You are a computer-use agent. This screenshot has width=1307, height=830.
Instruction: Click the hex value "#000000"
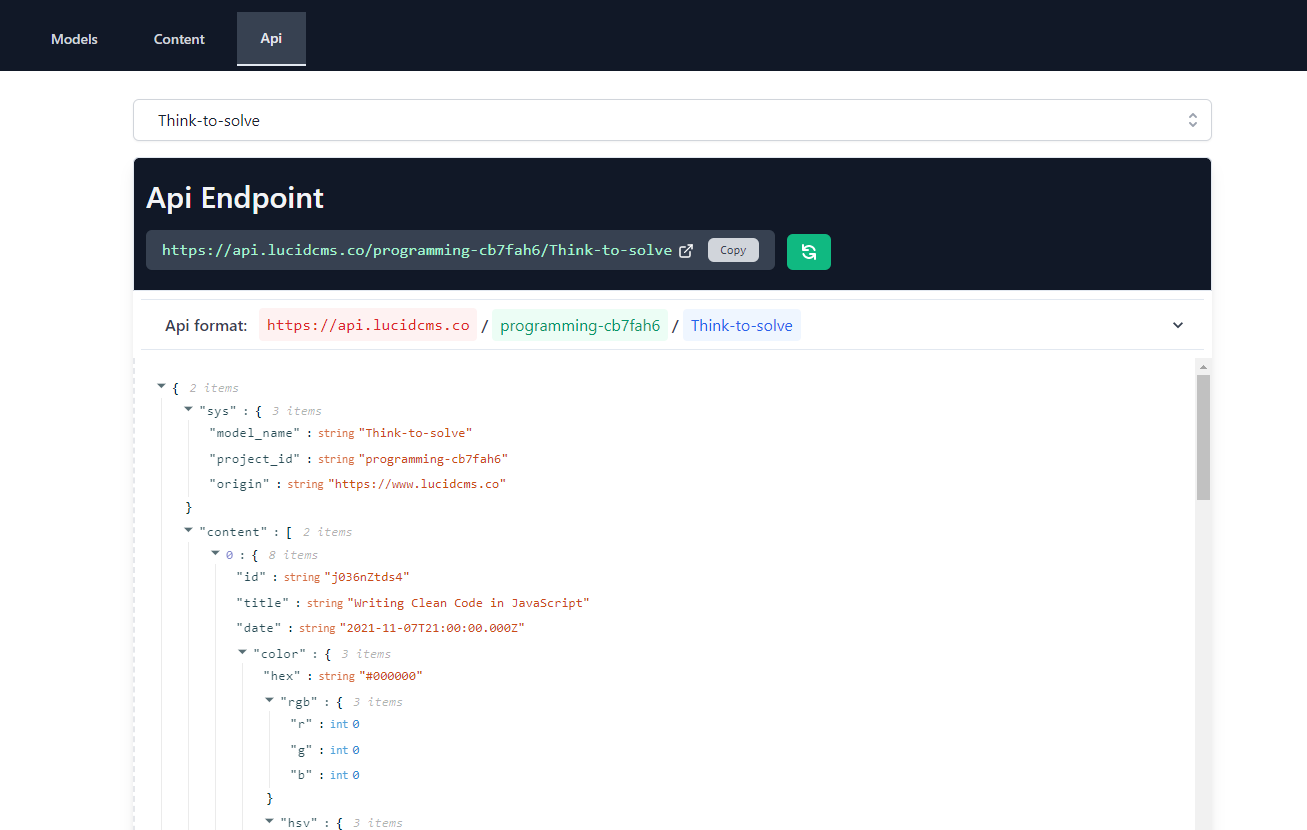pyautogui.click(x=391, y=676)
